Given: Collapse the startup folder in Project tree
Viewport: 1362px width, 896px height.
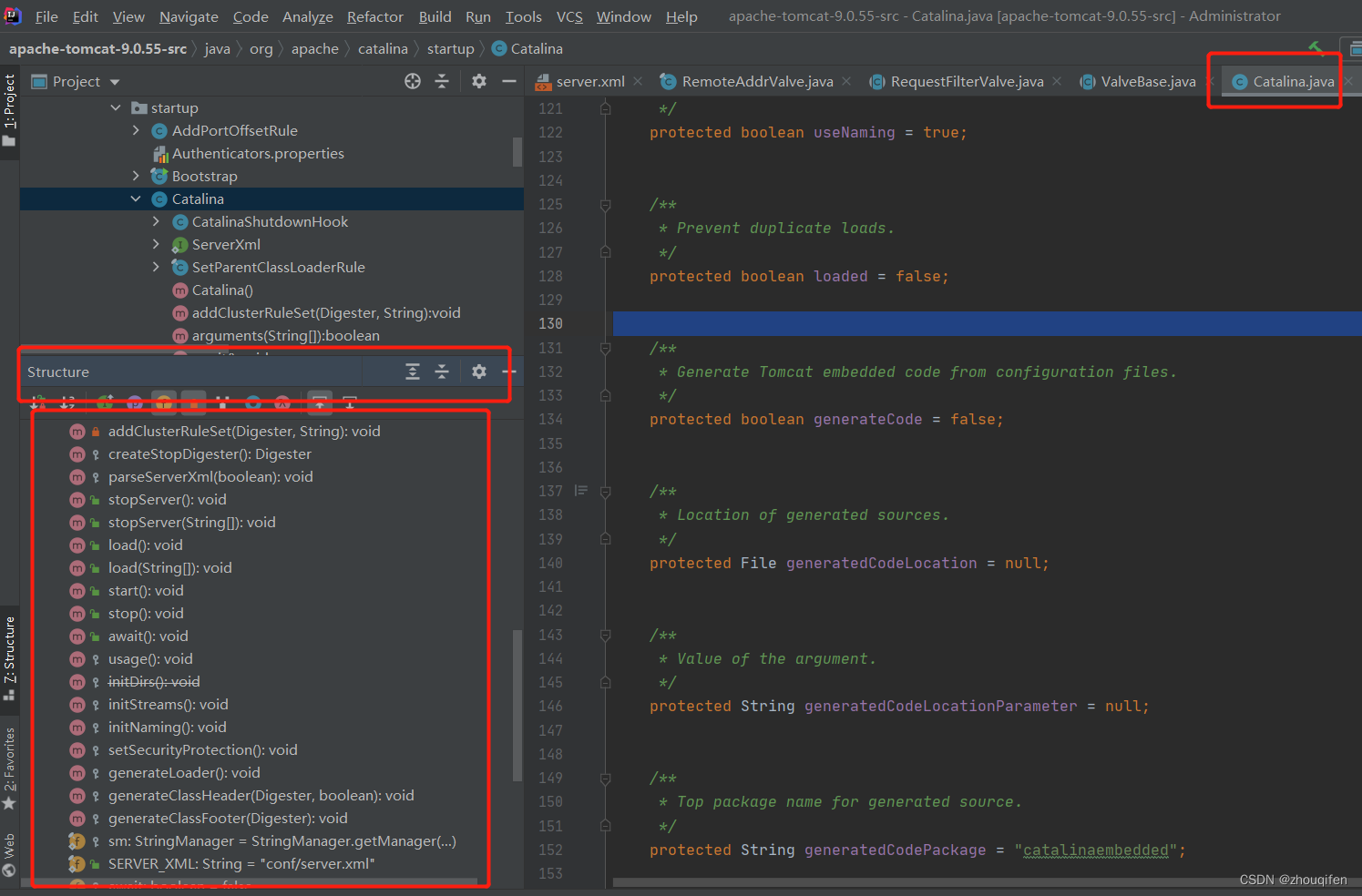Looking at the screenshot, I should [116, 107].
